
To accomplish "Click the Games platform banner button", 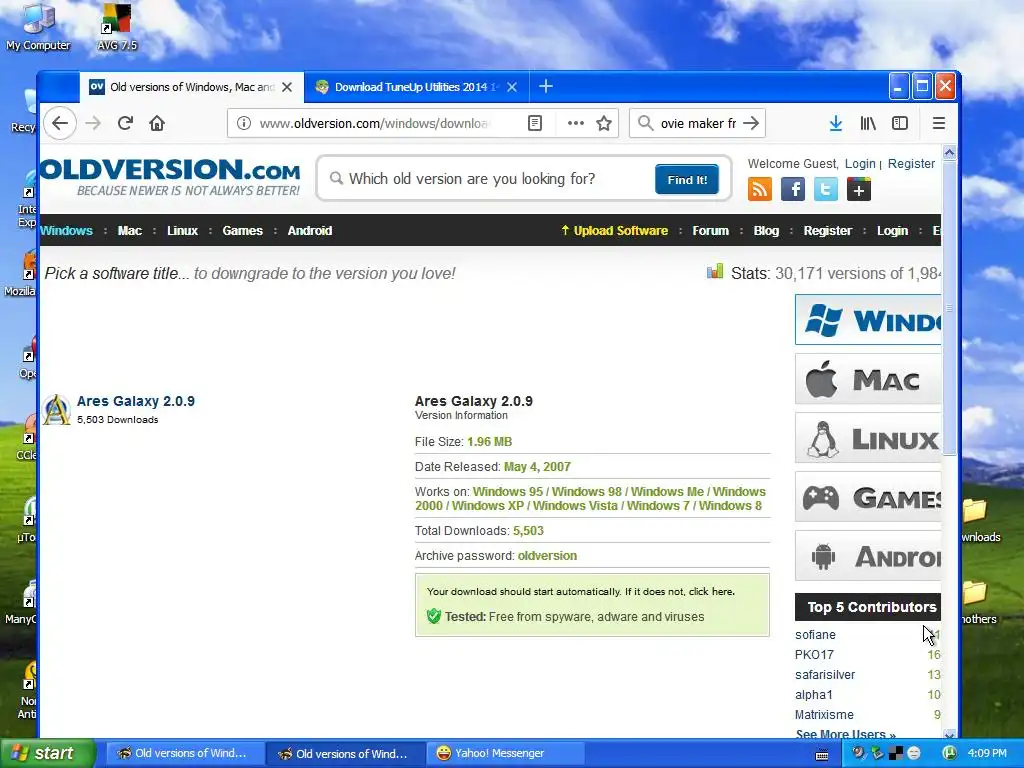I will click(868, 497).
